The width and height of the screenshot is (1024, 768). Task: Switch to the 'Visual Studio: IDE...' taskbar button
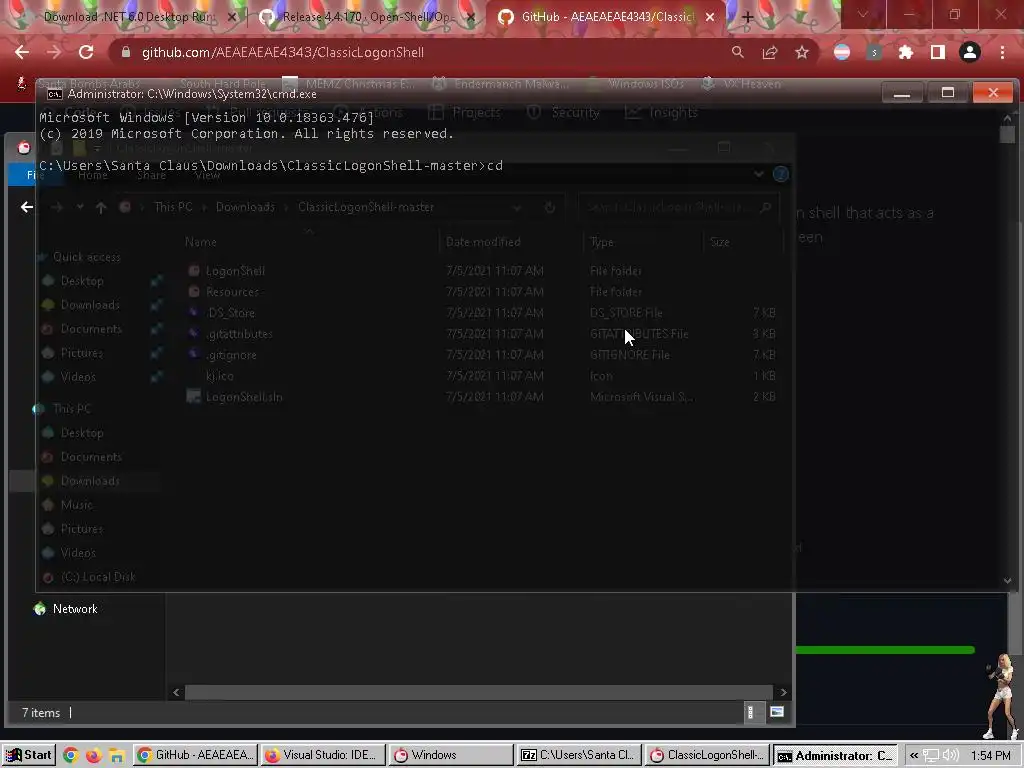pos(323,756)
